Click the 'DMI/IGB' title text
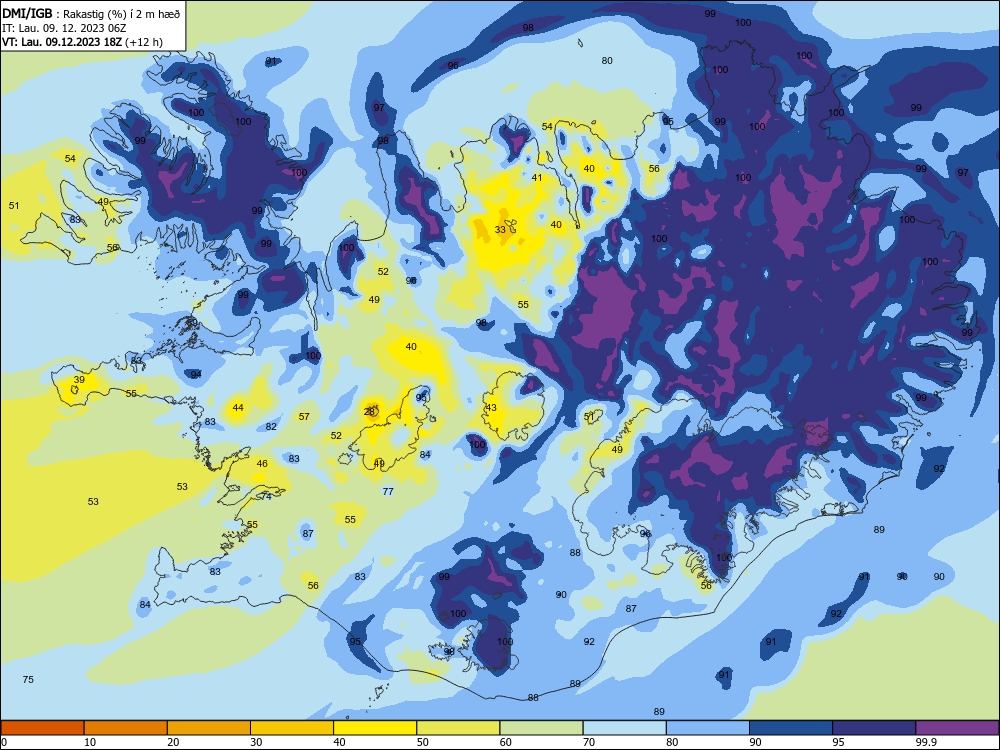 click(x=27, y=14)
